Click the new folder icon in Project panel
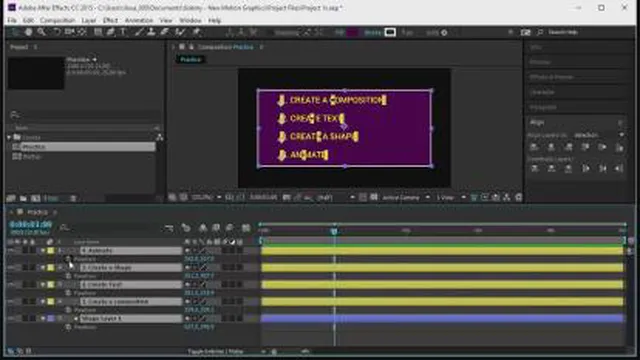 (23, 198)
